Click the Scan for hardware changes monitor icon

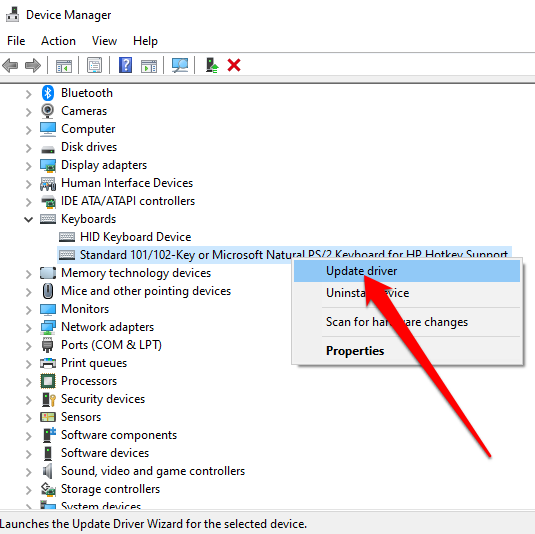click(x=180, y=65)
